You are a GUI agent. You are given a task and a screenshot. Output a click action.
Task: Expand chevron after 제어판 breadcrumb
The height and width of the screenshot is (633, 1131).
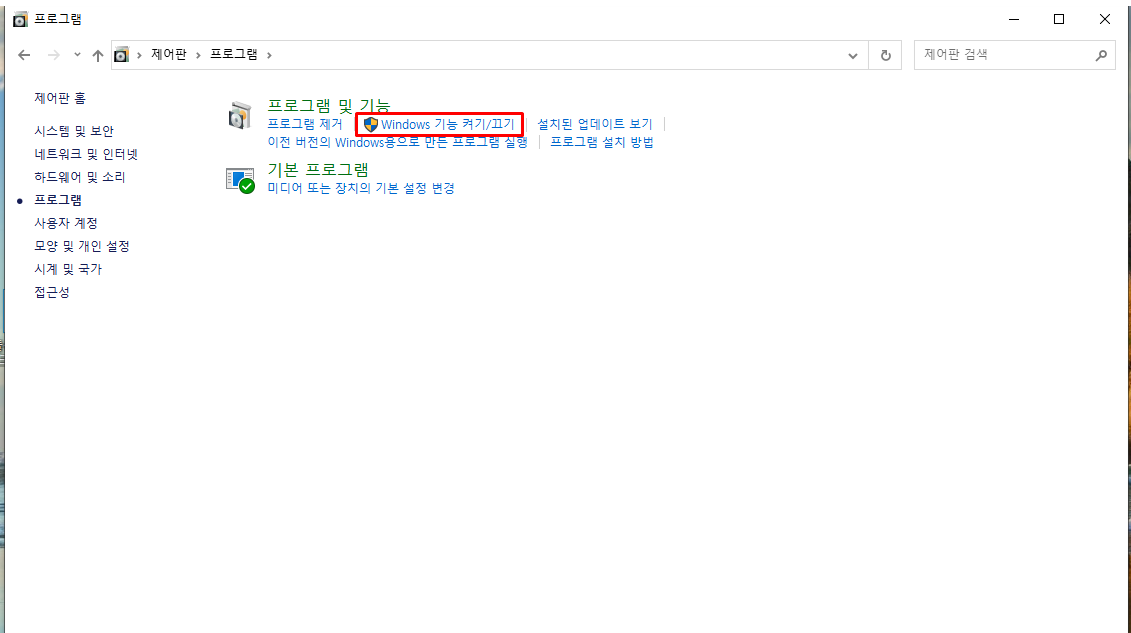point(198,55)
